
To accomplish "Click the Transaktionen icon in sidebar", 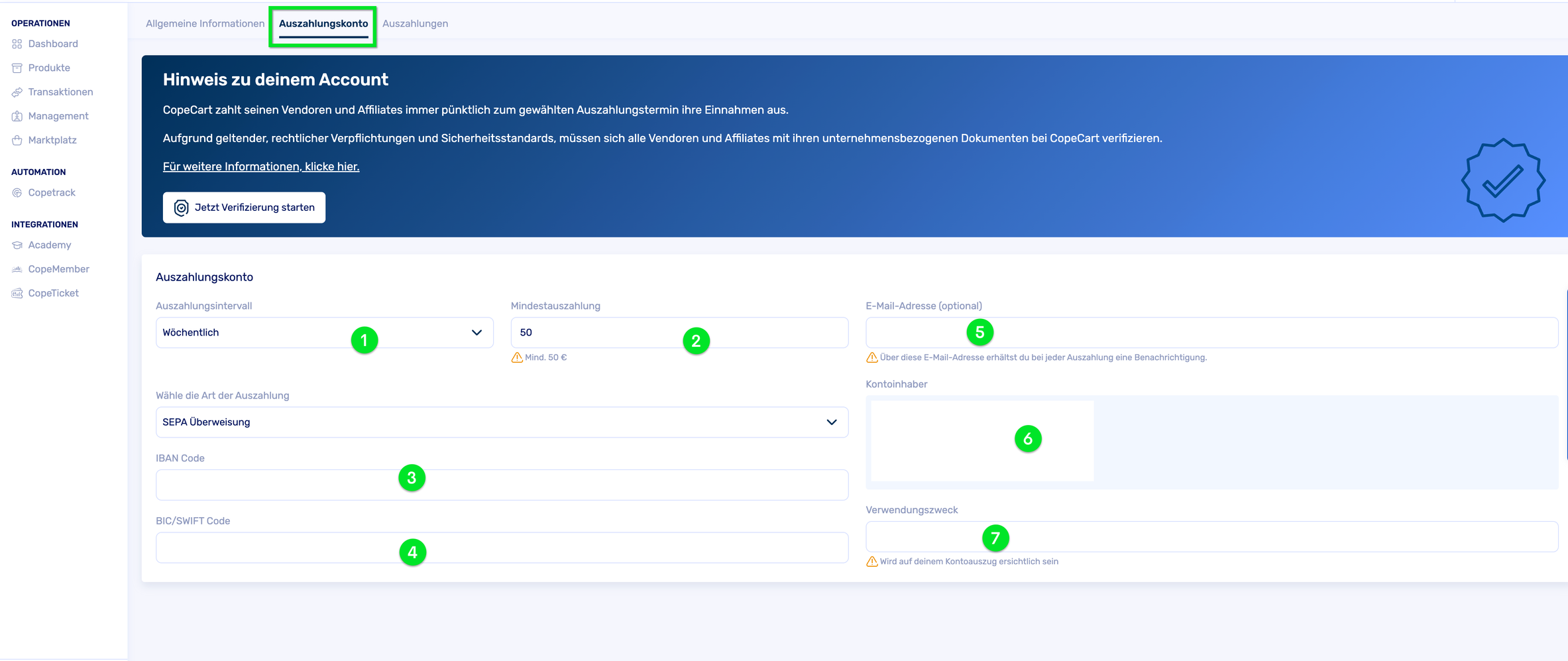I will pyautogui.click(x=17, y=92).
